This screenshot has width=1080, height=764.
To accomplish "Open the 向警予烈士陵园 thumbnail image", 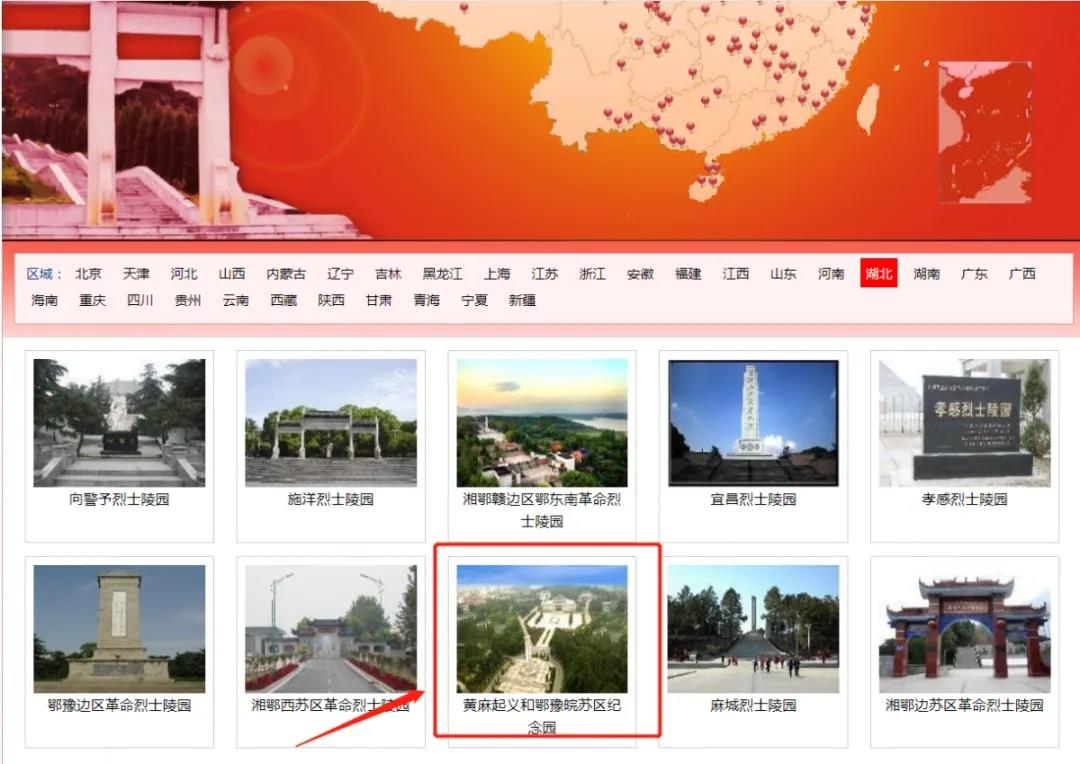I will pyautogui.click(x=119, y=422).
